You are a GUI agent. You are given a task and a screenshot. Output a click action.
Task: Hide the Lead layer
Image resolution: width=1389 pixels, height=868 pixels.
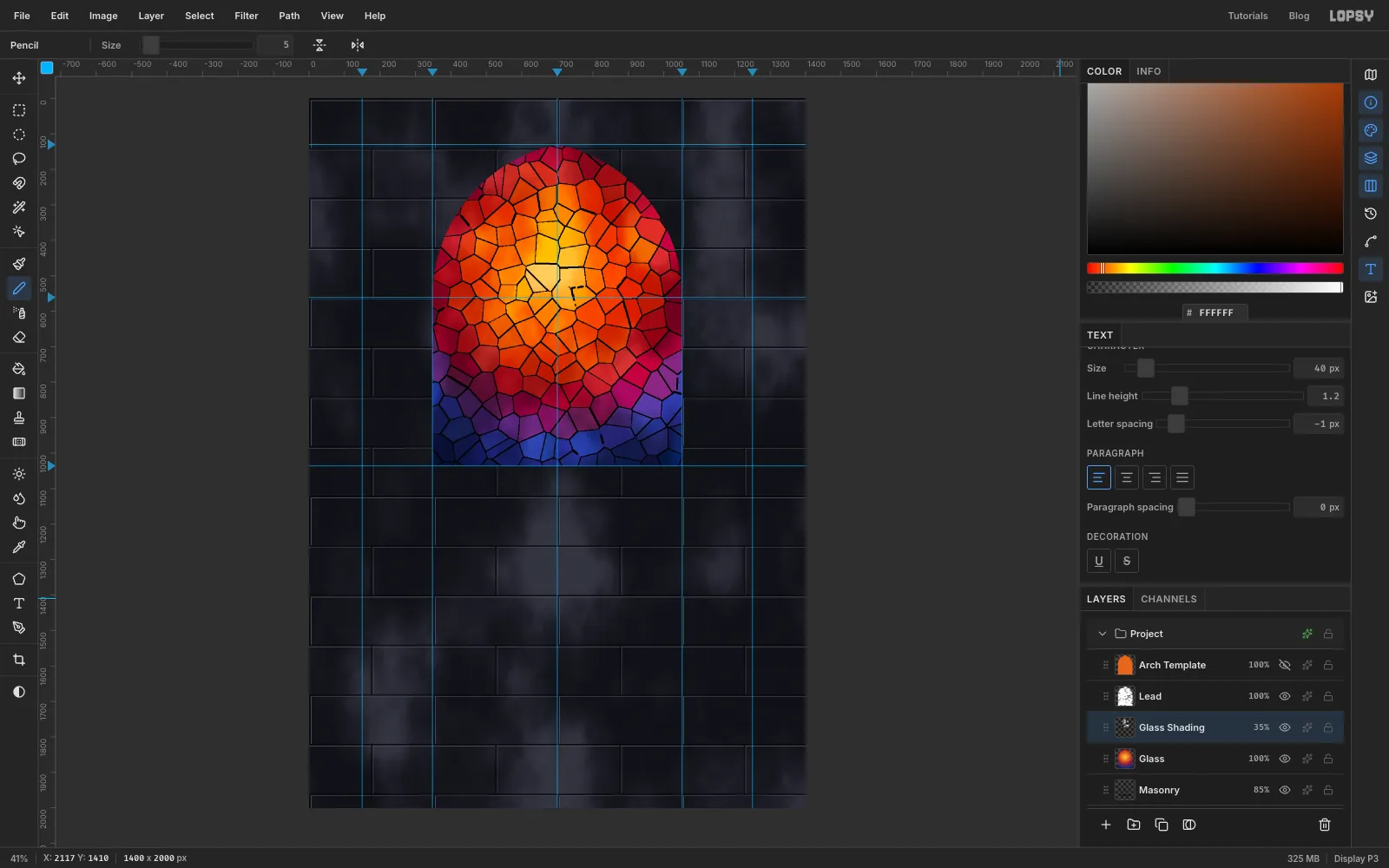pyautogui.click(x=1285, y=696)
